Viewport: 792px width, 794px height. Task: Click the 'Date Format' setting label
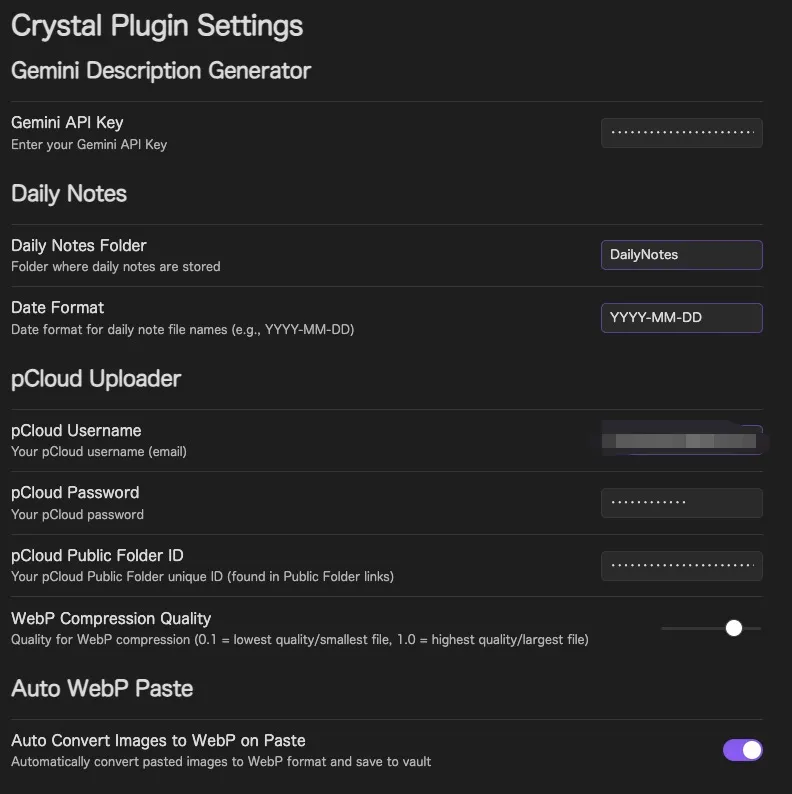click(58, 307)
